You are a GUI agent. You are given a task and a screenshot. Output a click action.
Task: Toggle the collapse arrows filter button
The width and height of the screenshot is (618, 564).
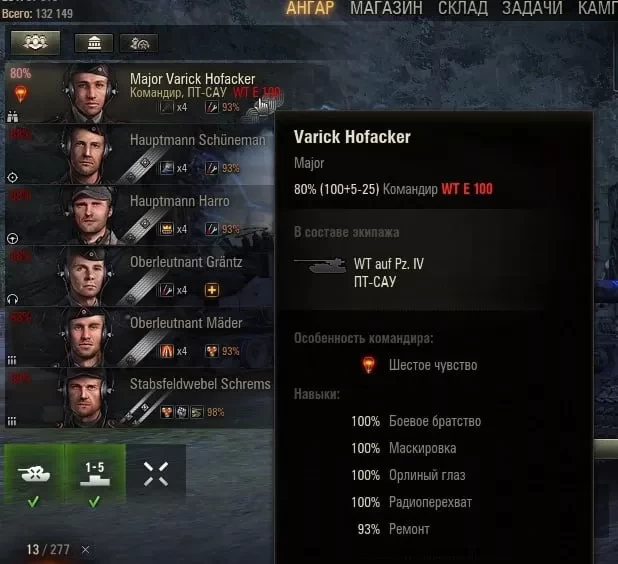tap(156, 474)
